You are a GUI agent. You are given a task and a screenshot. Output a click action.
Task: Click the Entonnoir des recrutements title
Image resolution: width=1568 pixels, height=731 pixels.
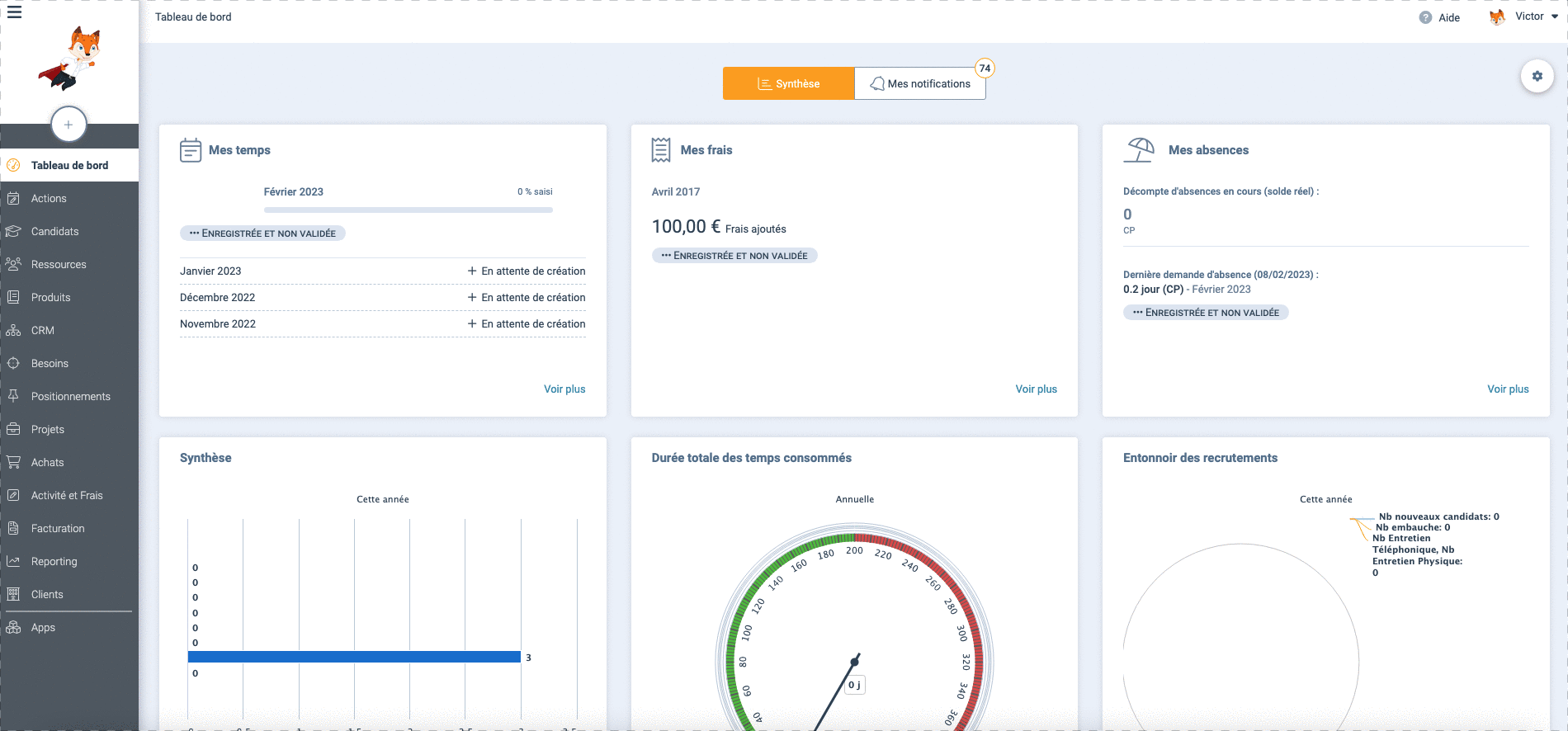click(1200, 458)
